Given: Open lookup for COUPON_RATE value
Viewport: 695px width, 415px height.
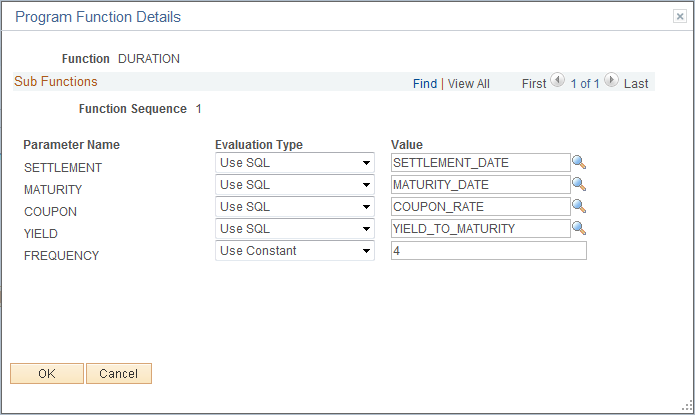Looking at the screenshot, I should click(x=579, y=207).
